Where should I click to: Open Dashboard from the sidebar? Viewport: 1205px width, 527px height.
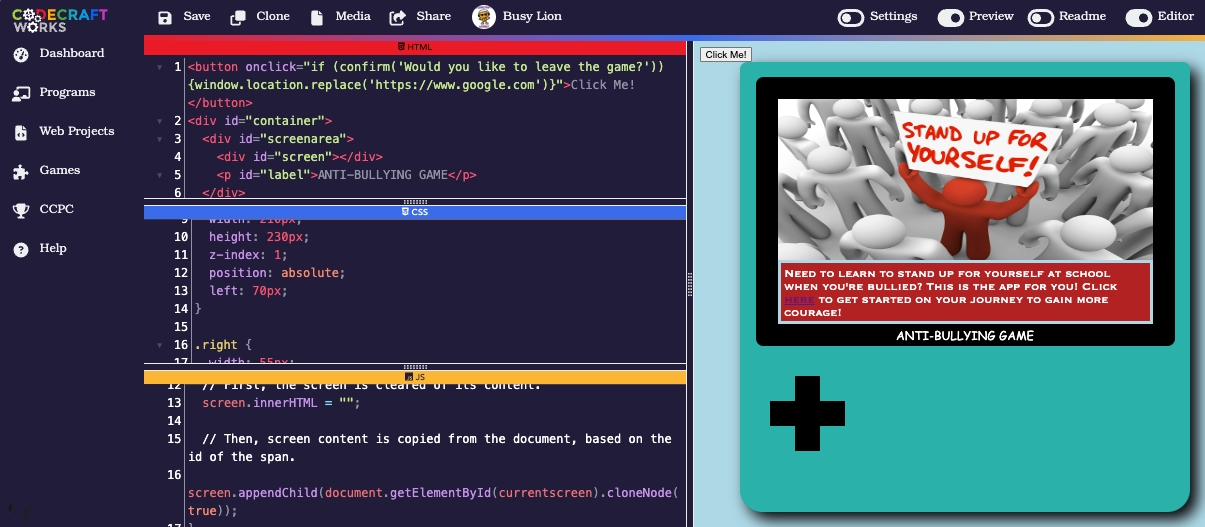tap(72, 54)
